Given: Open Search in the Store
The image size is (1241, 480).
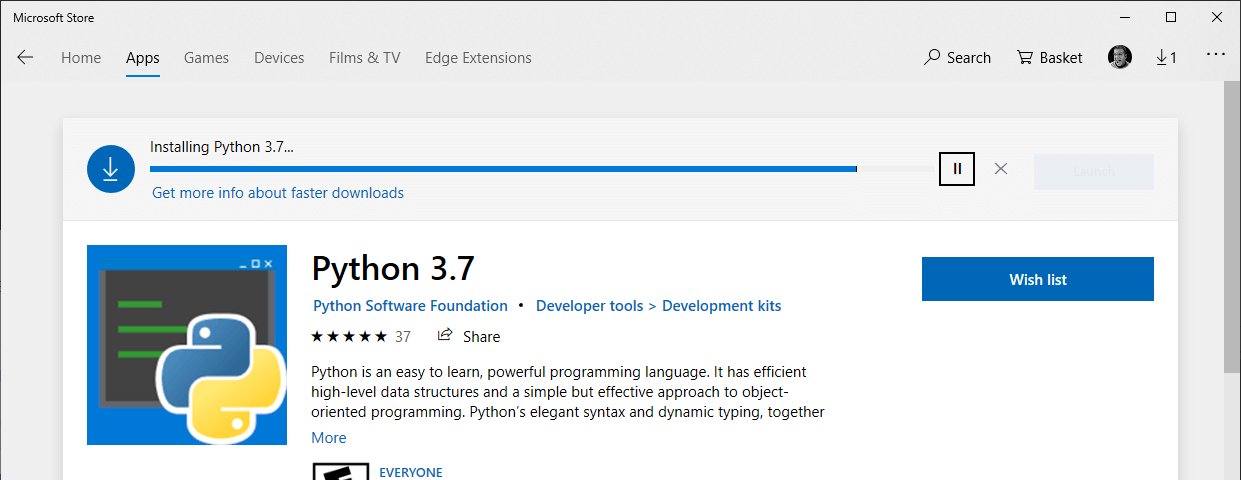Looking at the screenshot, I should point(957,58).
